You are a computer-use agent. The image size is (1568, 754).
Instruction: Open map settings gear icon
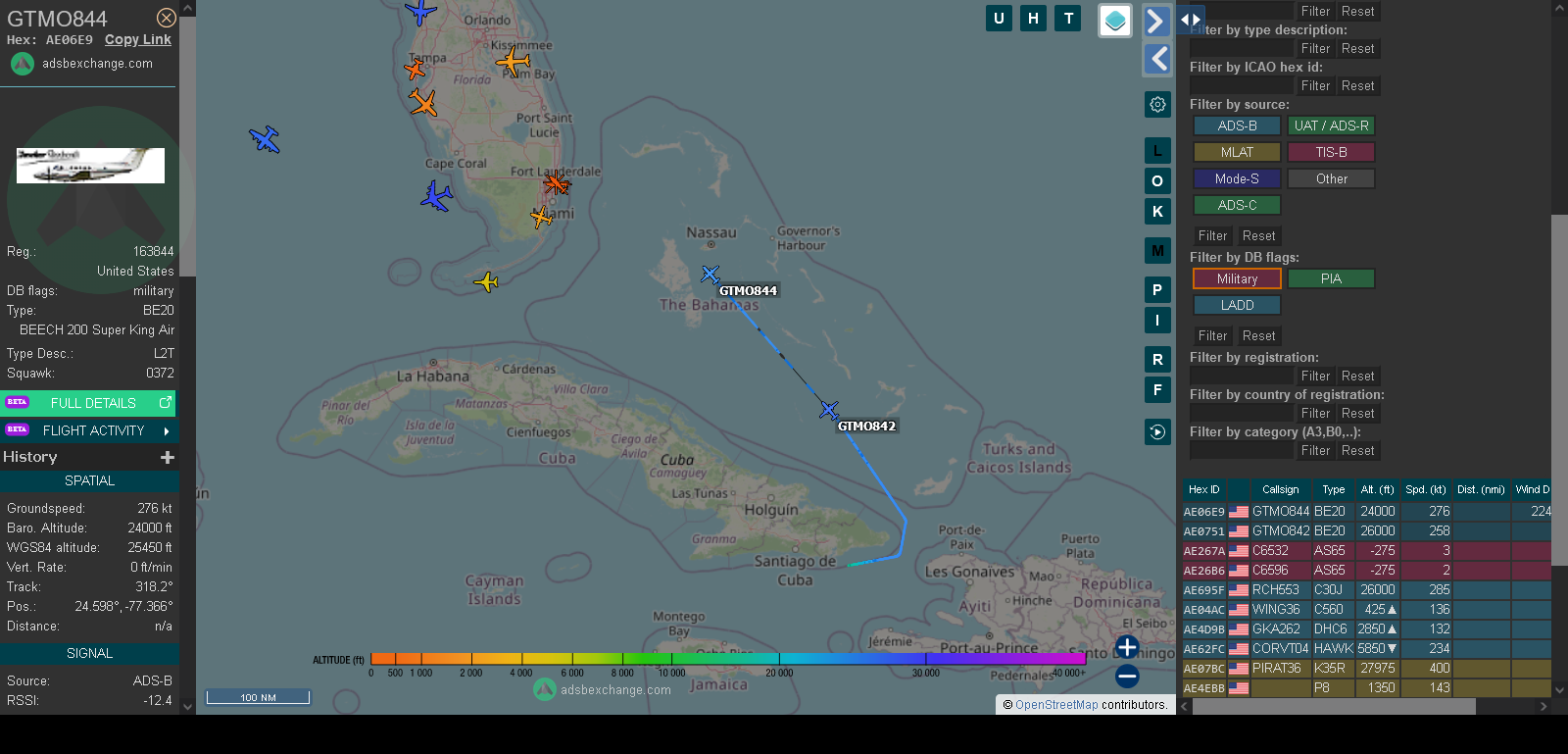click(1157, 104)
